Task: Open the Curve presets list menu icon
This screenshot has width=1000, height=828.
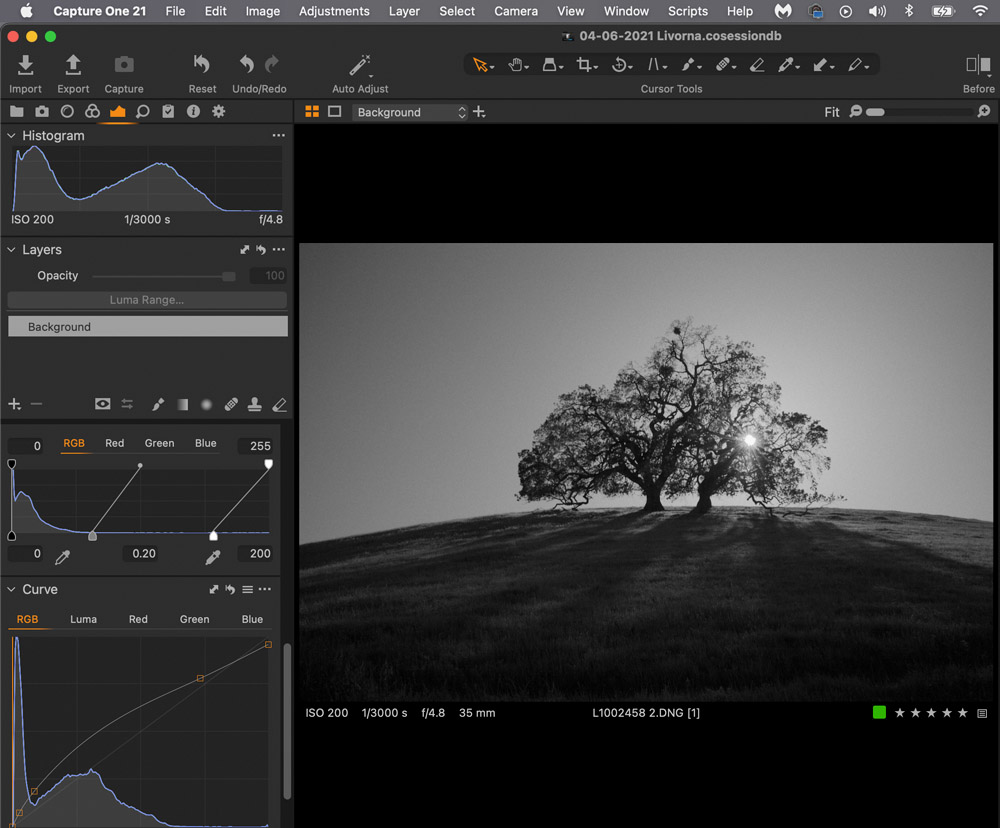Action: pos(247,589)
